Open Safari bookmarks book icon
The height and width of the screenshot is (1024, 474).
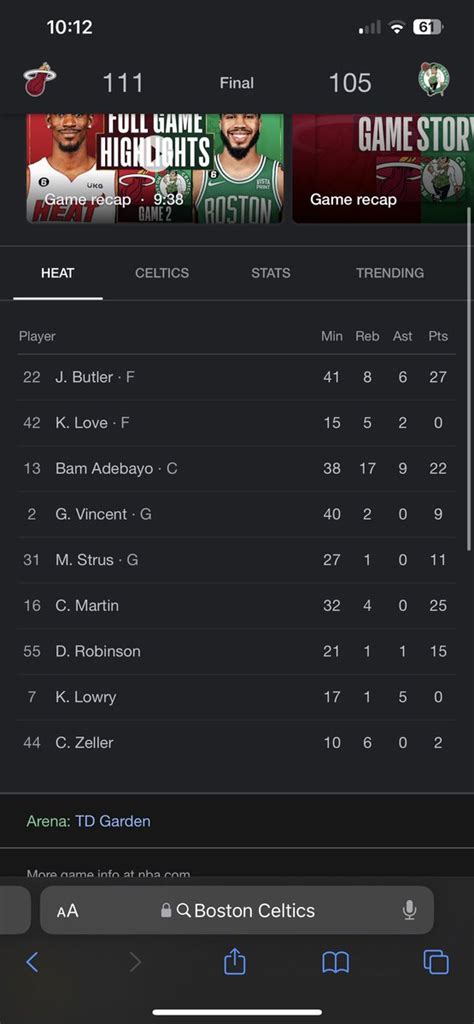[336, 962]
